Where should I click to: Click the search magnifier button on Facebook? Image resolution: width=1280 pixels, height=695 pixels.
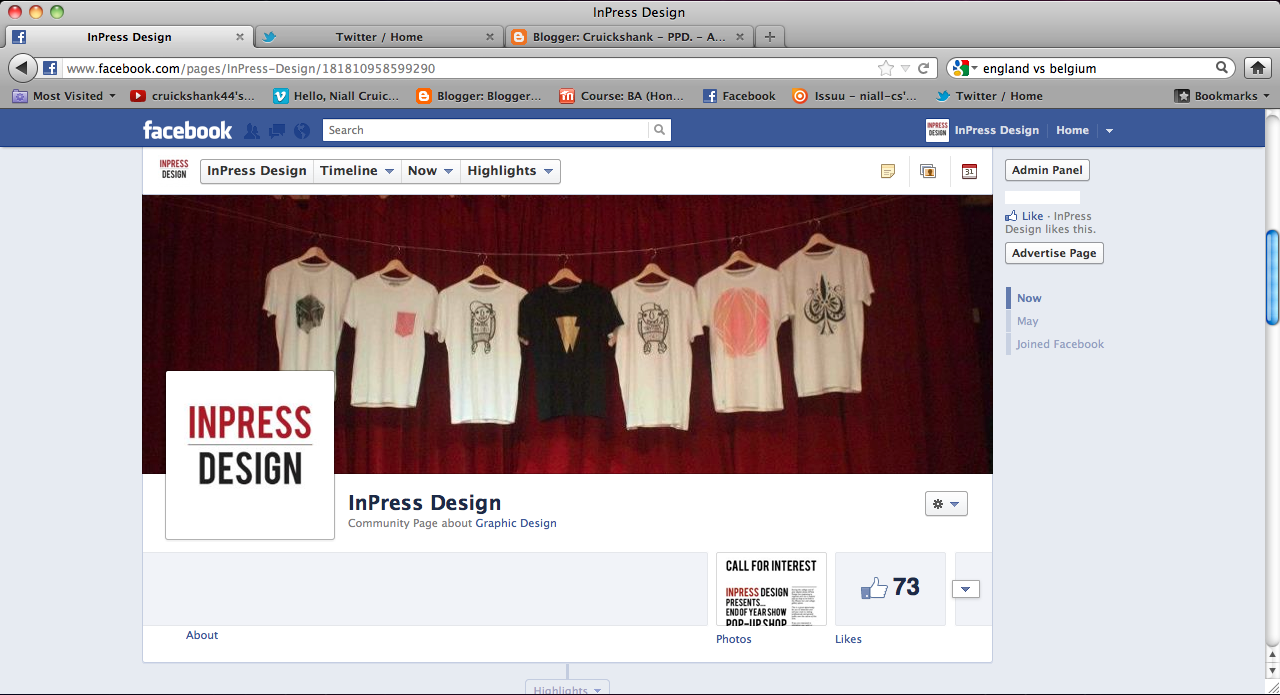pyautogui.click(x=659, y=130)
